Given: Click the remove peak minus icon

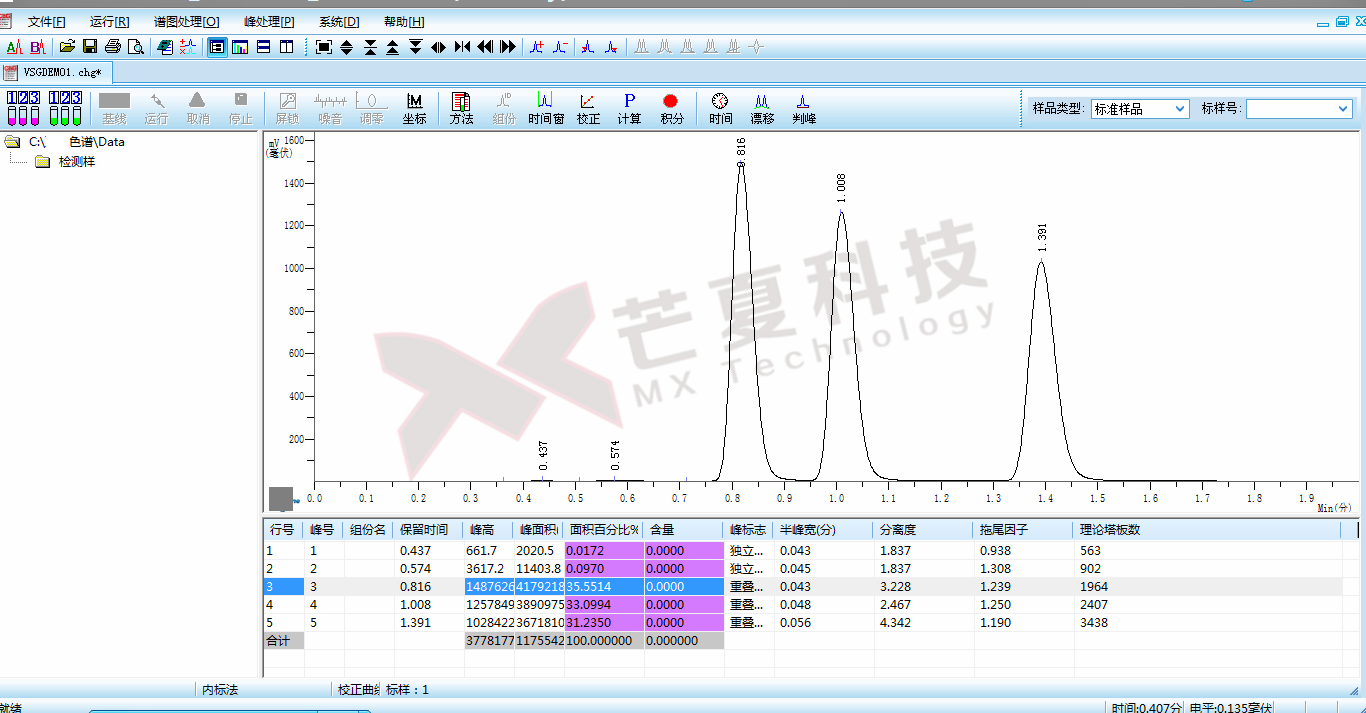Looking at the screenshot, I should click(561, 46).
